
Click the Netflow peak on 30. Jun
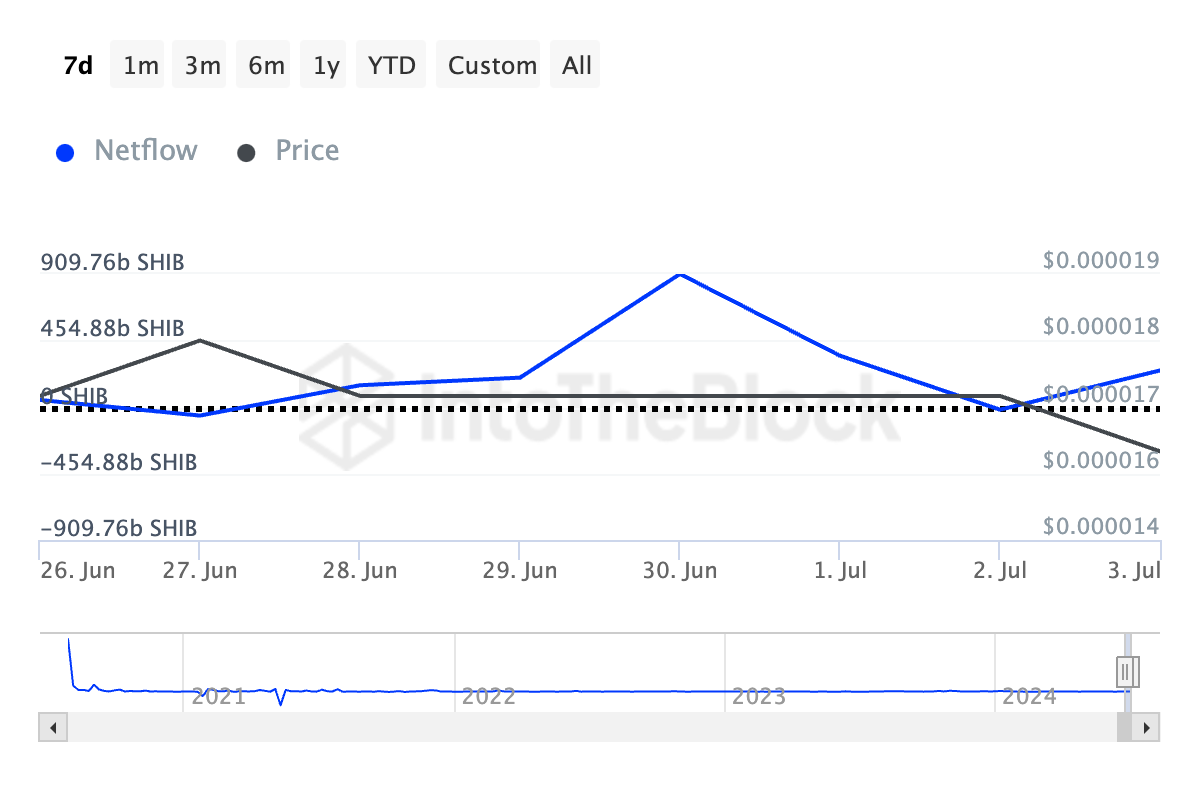point(680,274)
